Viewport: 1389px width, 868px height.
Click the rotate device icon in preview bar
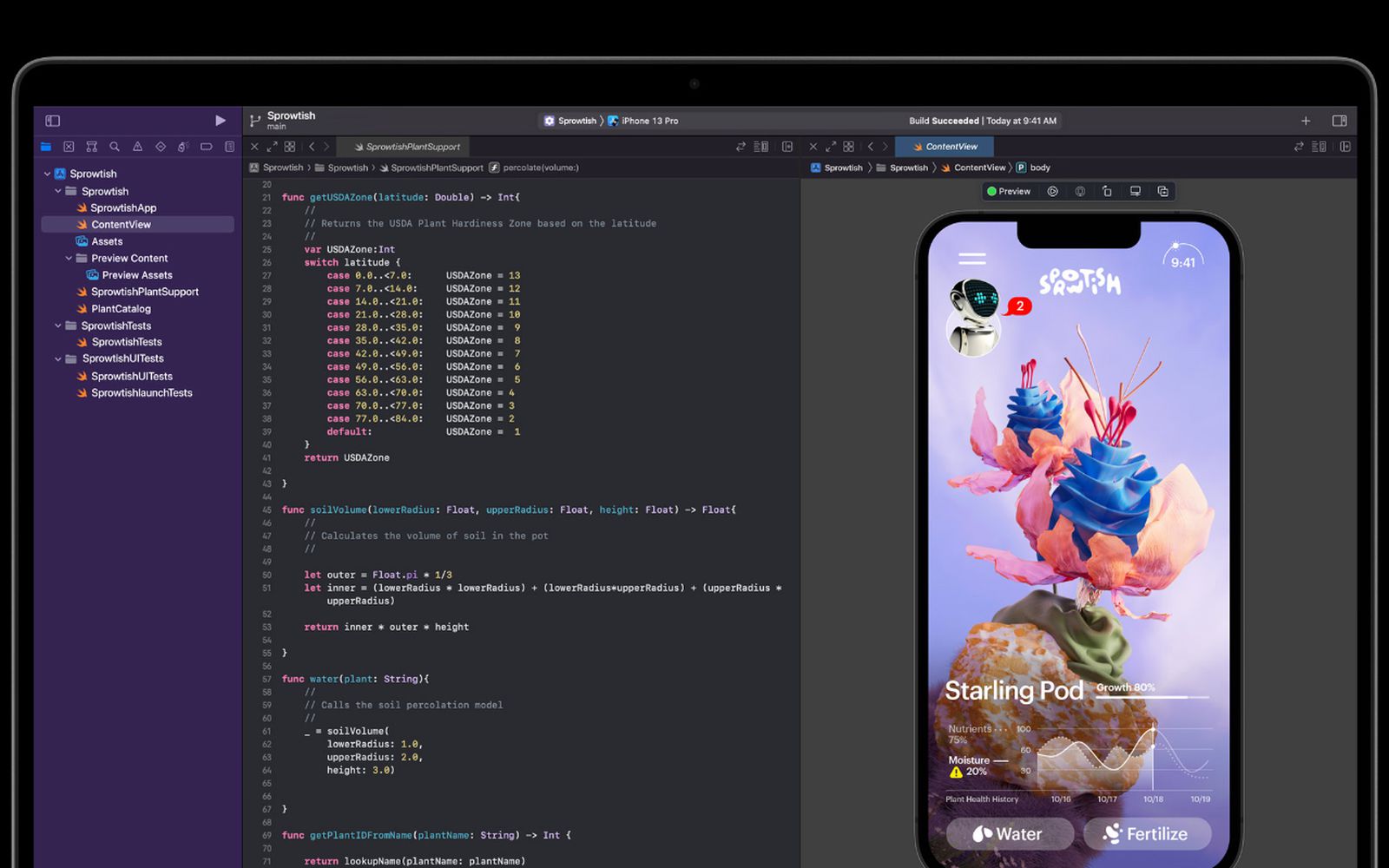pos(1107,191)
